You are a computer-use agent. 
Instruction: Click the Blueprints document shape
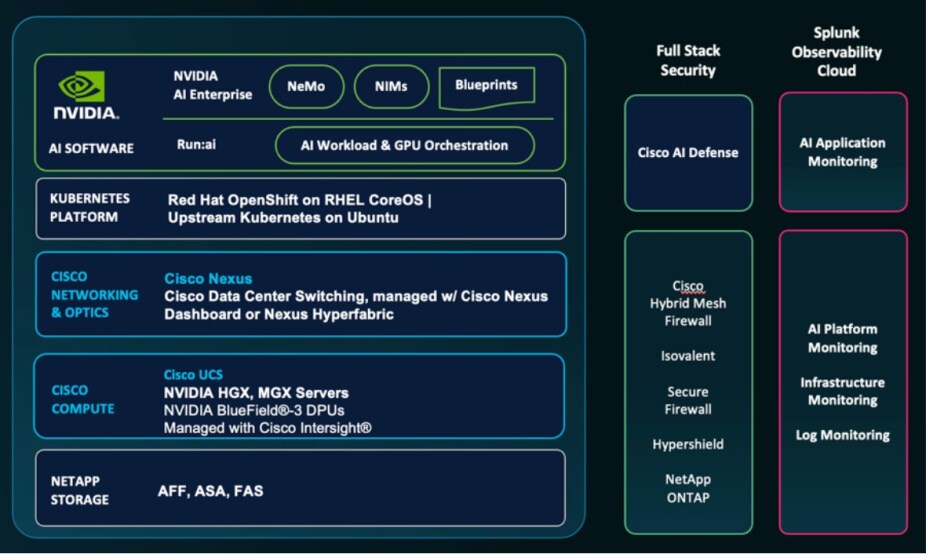(x=486, y=87)
